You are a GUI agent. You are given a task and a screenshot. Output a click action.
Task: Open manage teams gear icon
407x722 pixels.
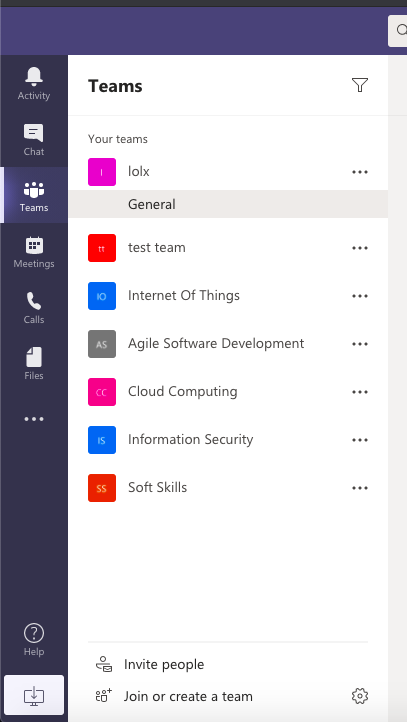[360, 696]
